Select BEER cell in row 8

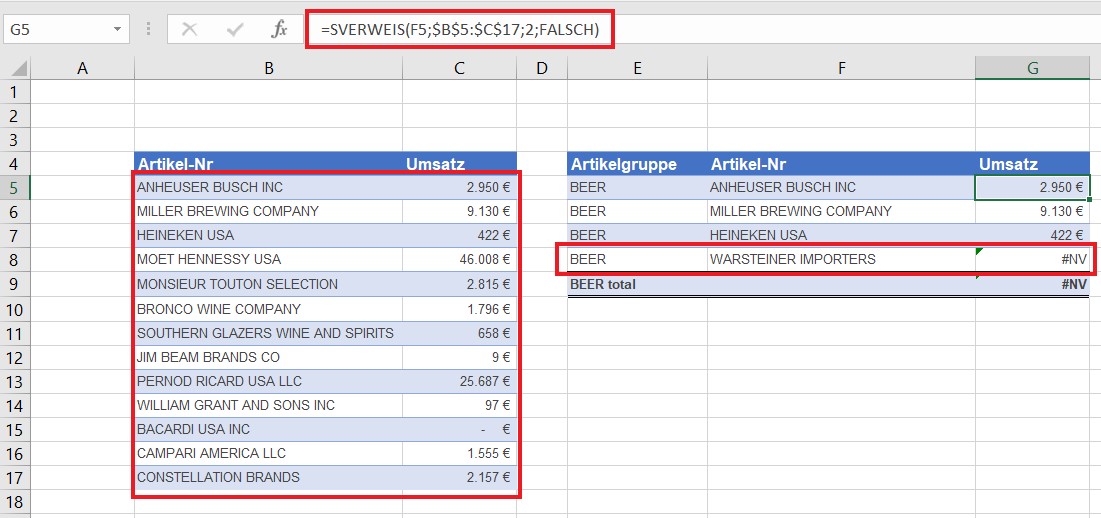tap(637, 260)
